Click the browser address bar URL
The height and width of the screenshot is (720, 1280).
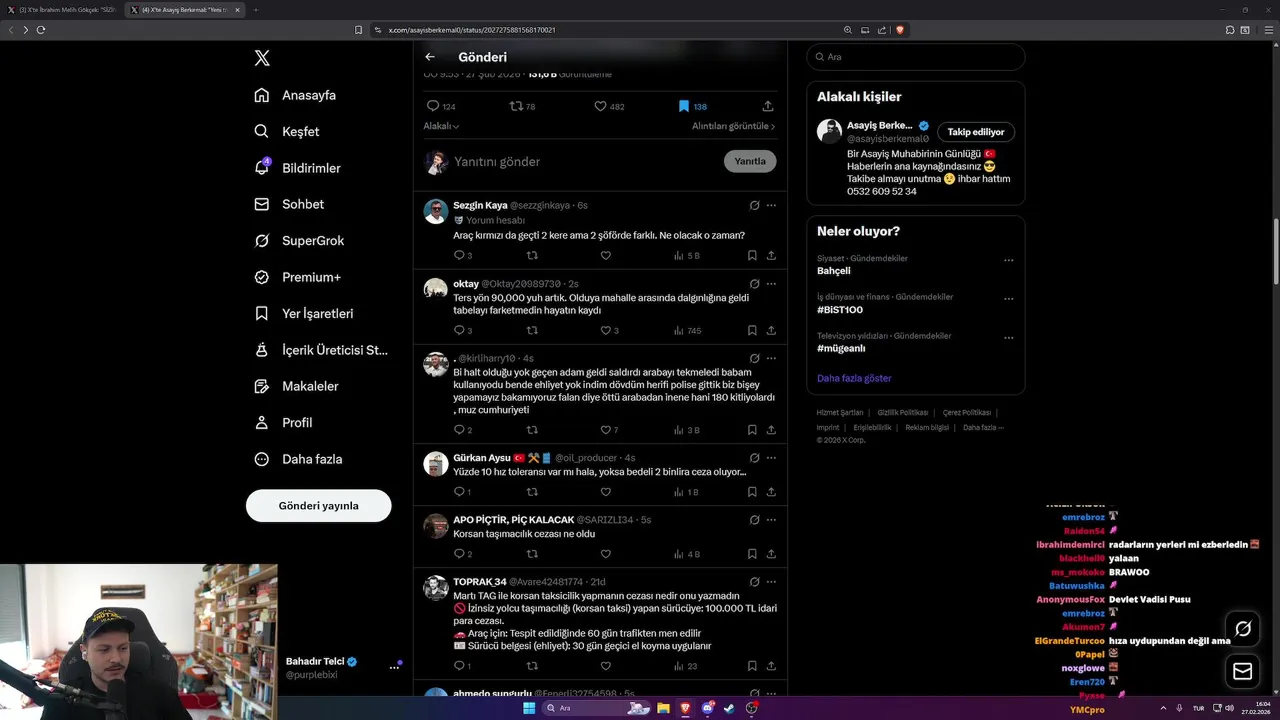point(472,30)
